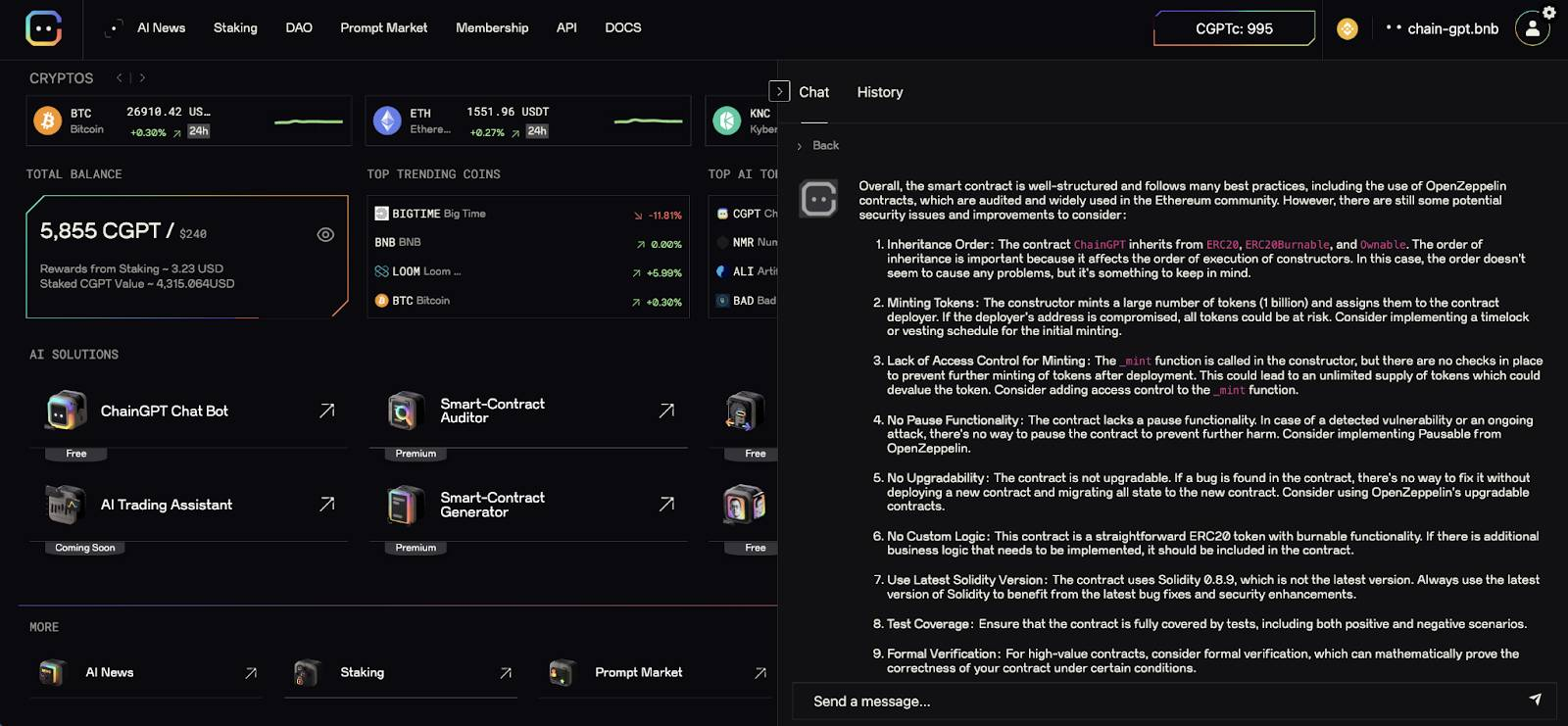Toggle balance visibility eye icon
The width and height of the screenshot is (1568, 726).
click(x=325, y=234)
